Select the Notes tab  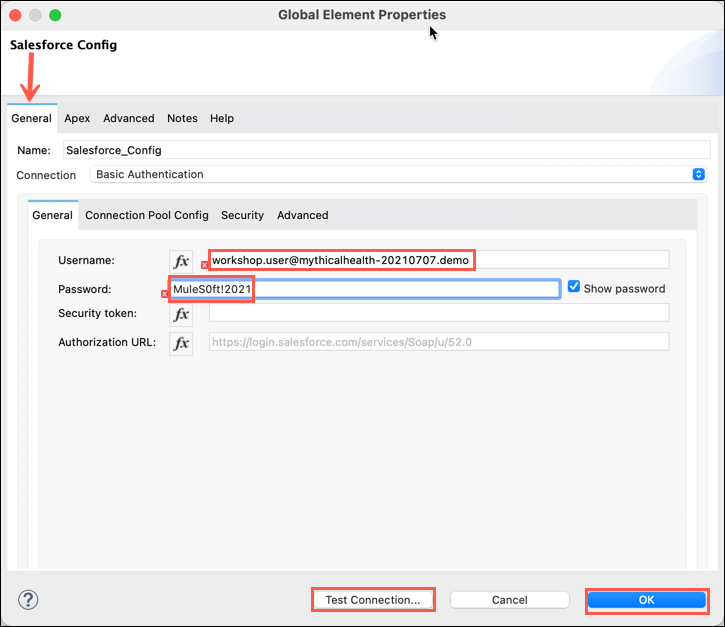tap(182, 118)
